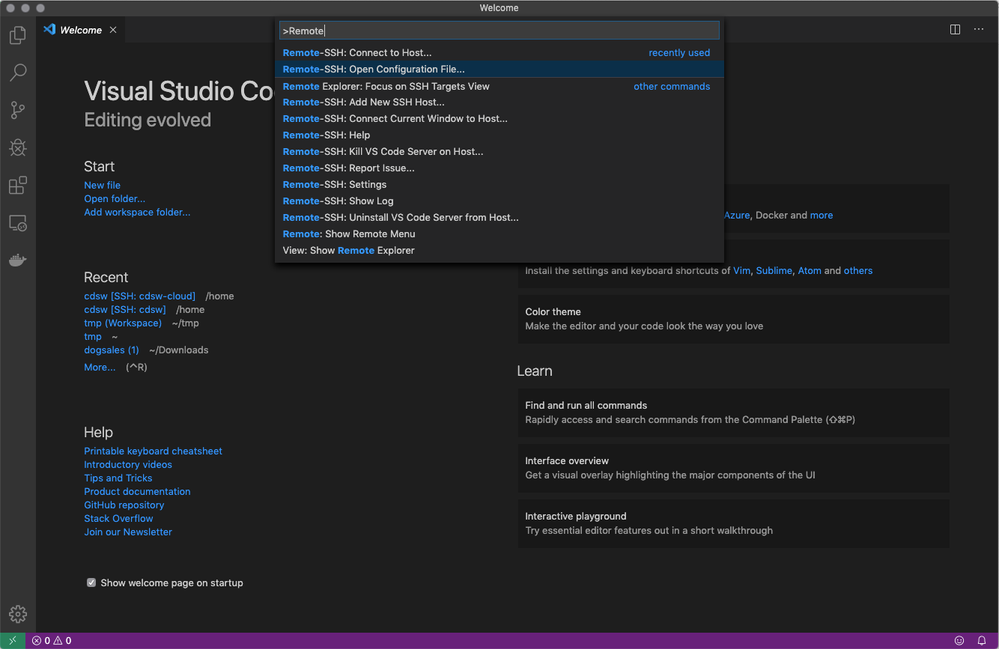The height and width of the screenshot is (649, 999).
Task: Run Remote Explorer: Focus on SSH Targets View
Action: 499,86
